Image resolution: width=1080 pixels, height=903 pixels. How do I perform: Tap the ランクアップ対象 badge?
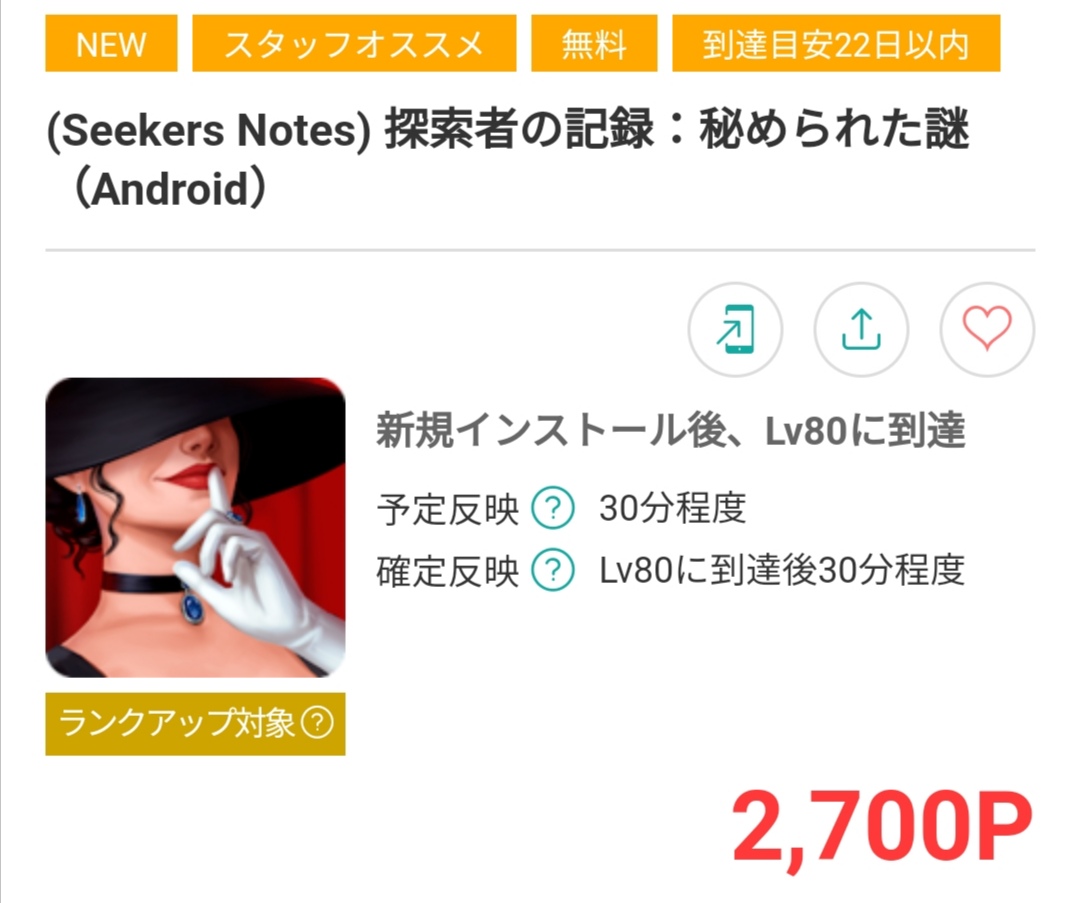coord(195,724)
